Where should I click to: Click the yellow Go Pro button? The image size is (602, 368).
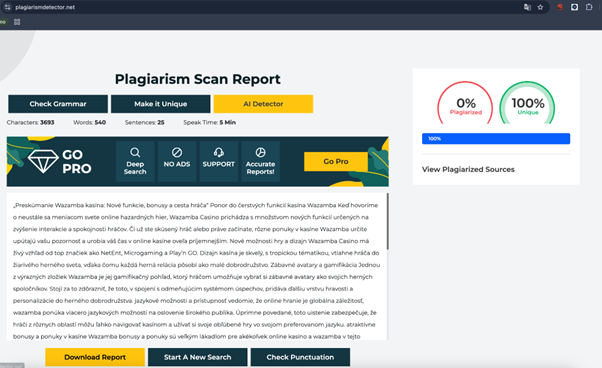pos(336,162)
